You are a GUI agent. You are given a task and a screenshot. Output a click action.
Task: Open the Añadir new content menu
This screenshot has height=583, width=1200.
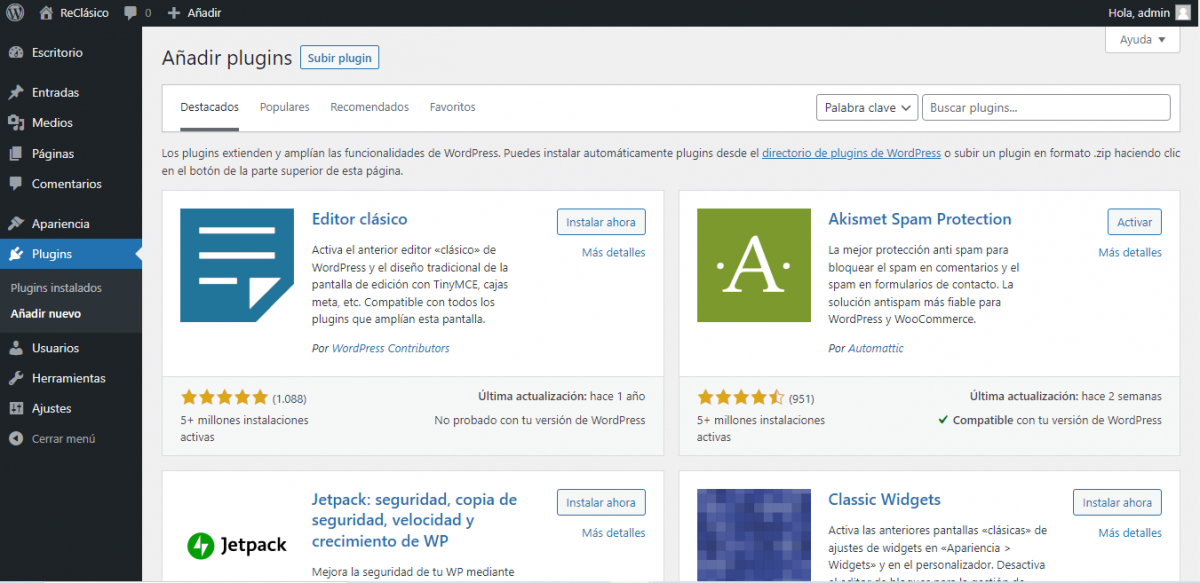[x=194, y=13]
